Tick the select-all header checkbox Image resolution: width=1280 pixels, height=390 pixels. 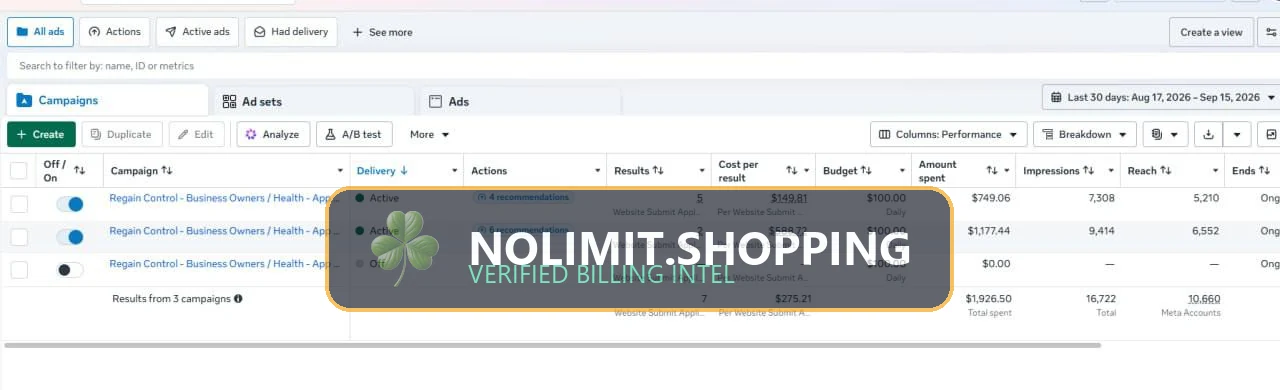click(x=19, y=171)
